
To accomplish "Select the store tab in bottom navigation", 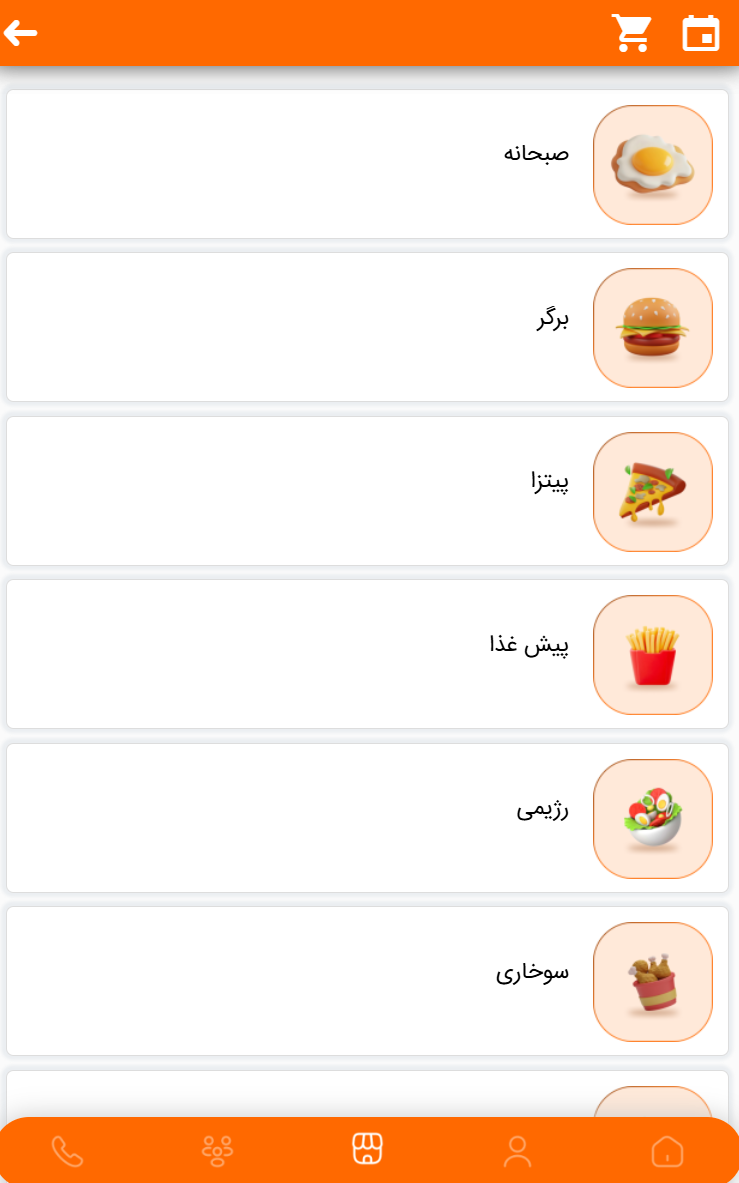I will (368, 1149).
